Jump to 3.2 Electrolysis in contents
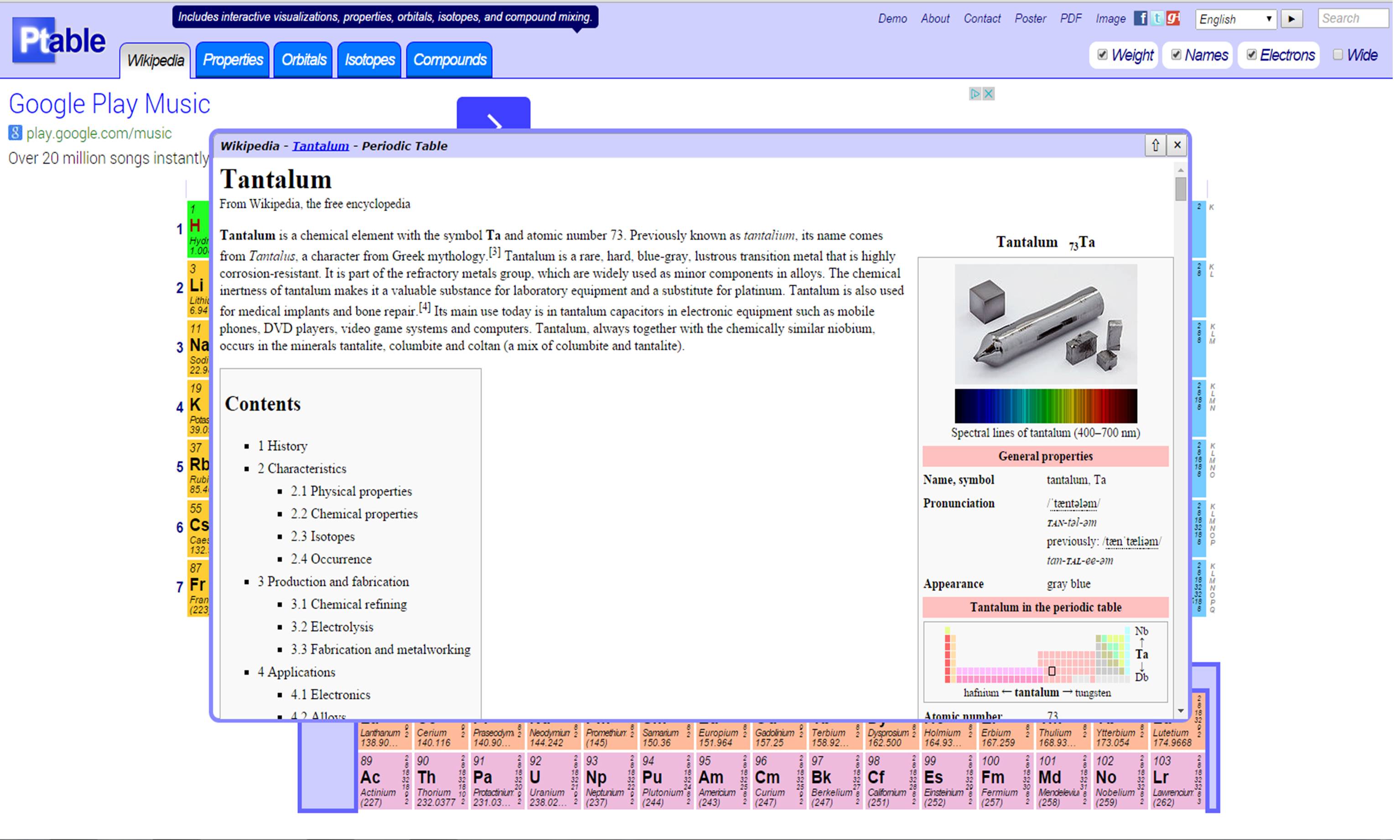Viewport: 1400px width, 840px height. pyautogui.click(x=332, y=627)
